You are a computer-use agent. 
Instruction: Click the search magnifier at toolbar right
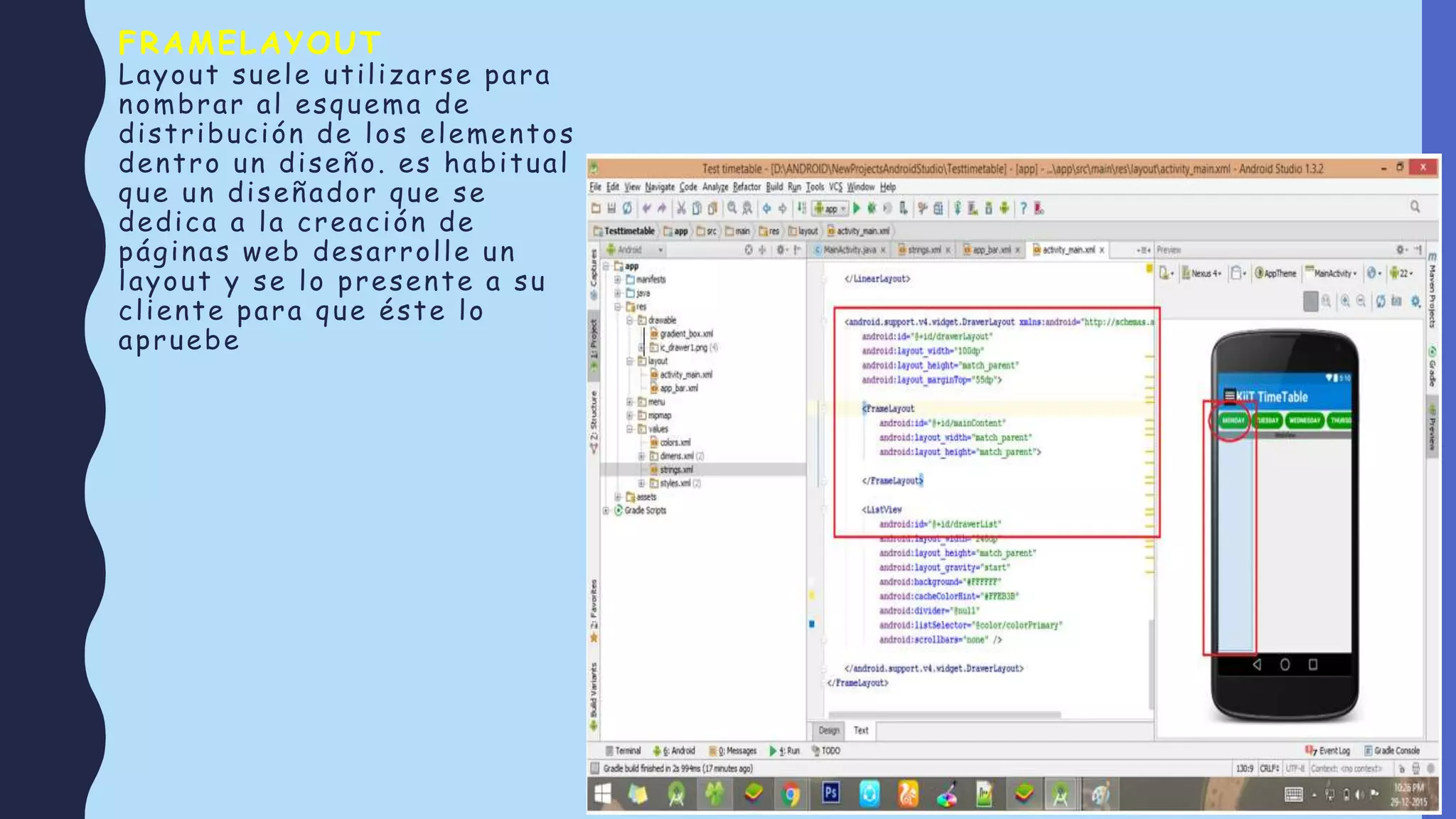1415,207
